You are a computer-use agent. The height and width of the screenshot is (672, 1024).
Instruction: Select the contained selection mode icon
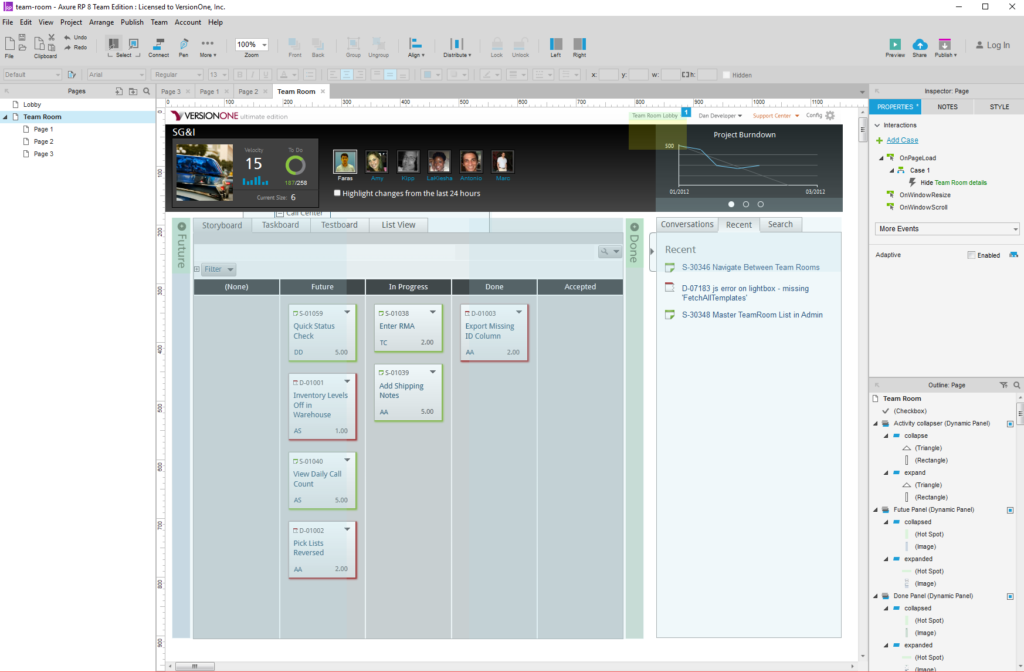pos(134,44)
